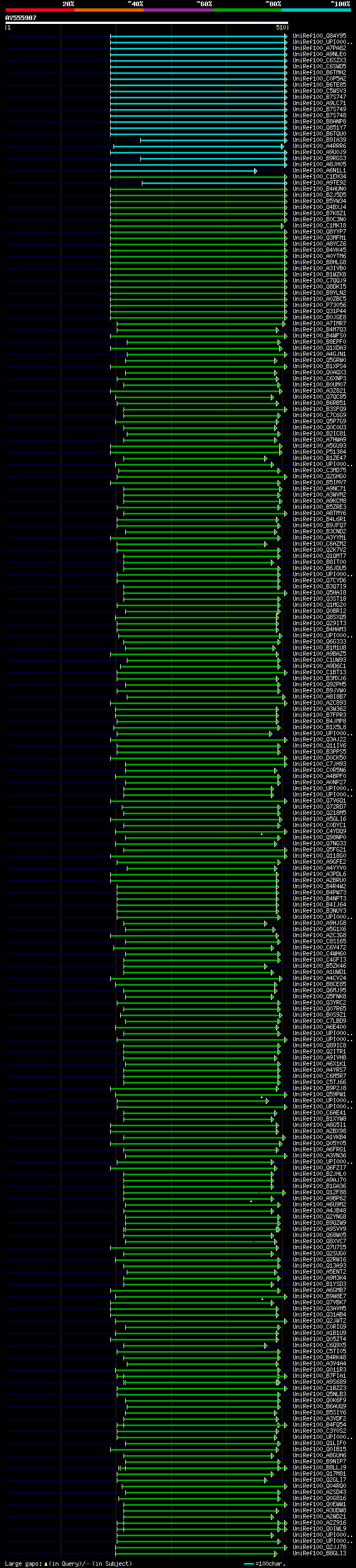Select hit UniRef100_A1B1U9

pyautogui.click(x=319, y=1333)
